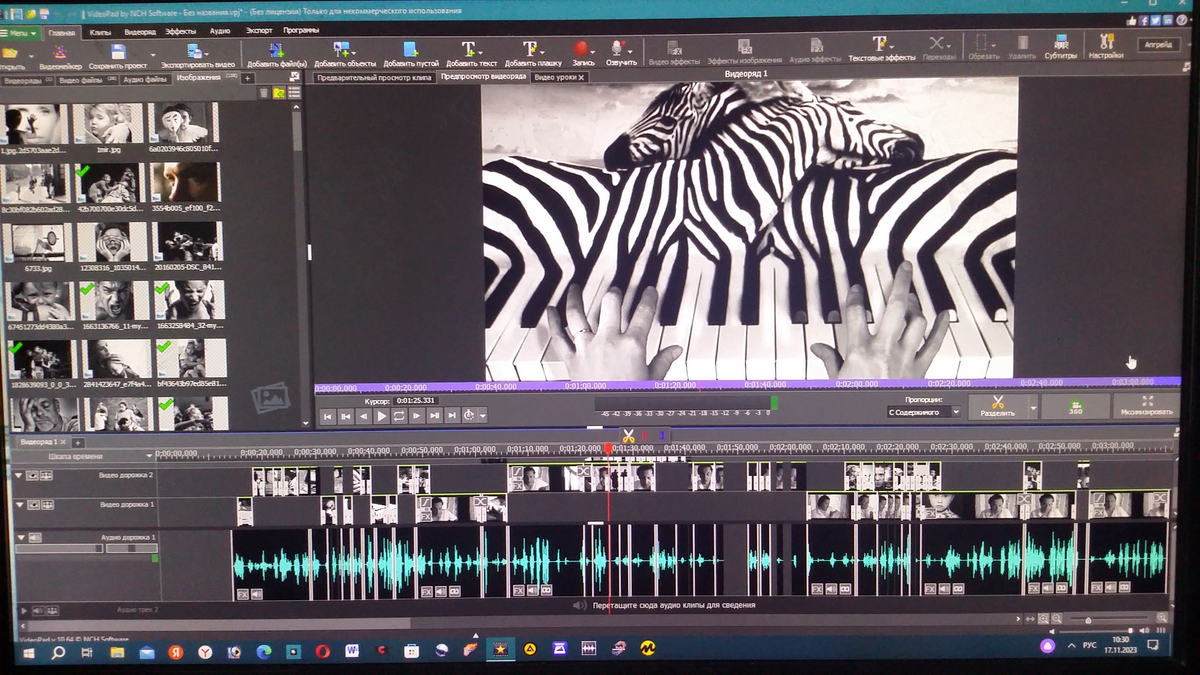Click the 360 video button

[1075, 406]
